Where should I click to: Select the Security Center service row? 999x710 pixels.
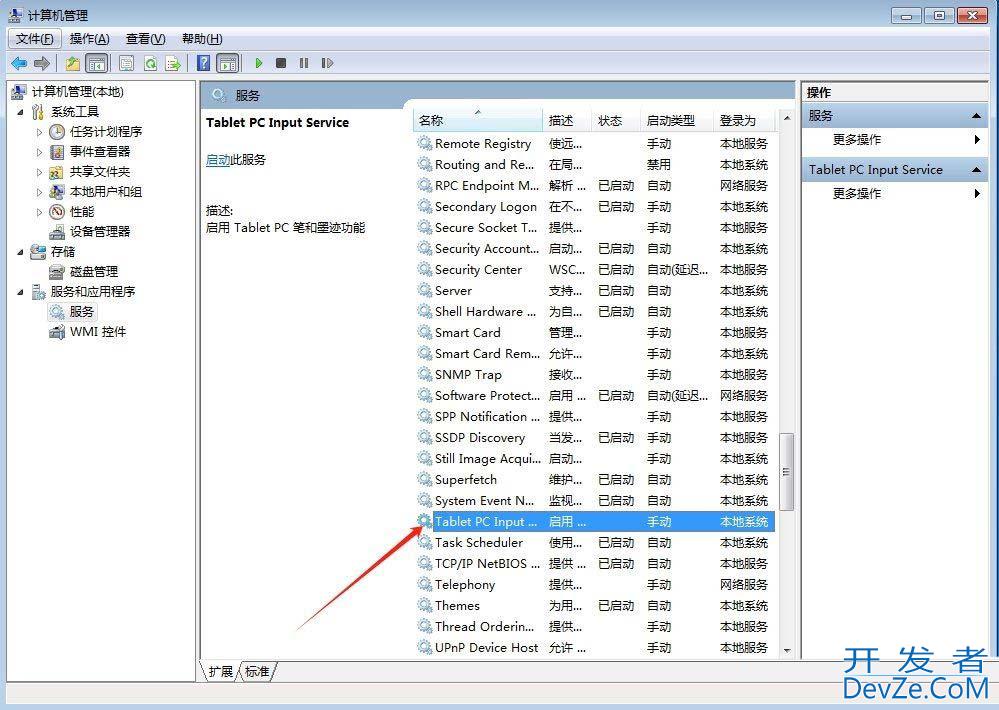point(595,270)
